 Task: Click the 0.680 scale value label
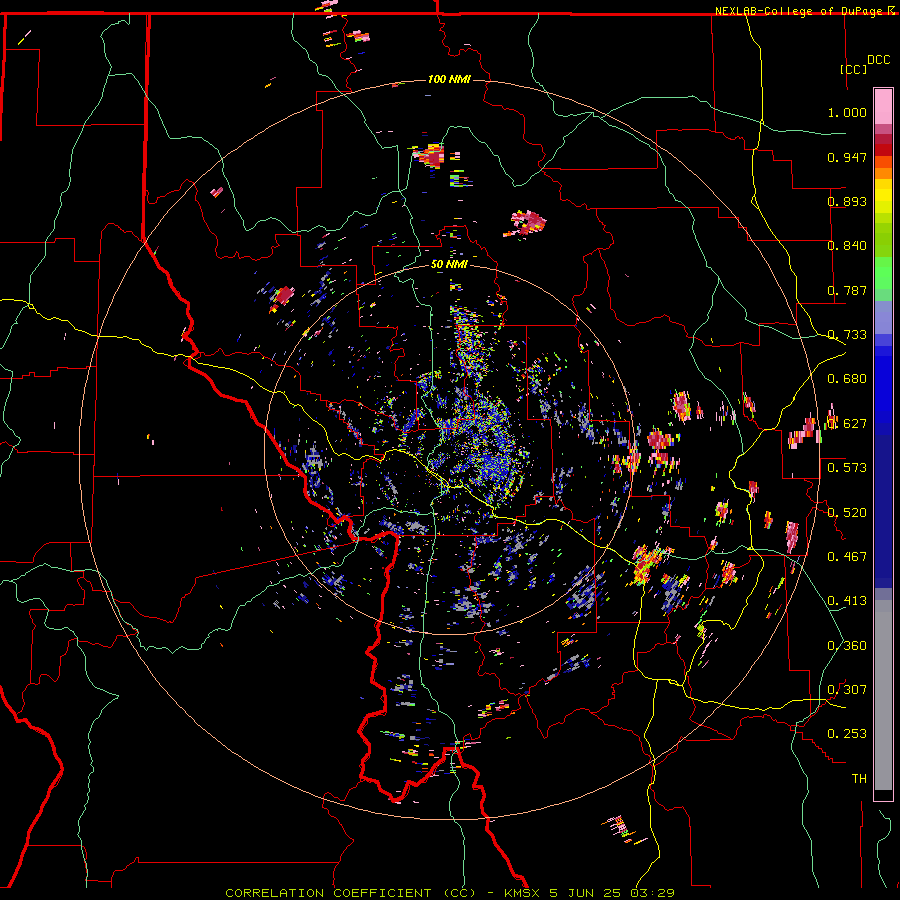[x=847, y=379]
